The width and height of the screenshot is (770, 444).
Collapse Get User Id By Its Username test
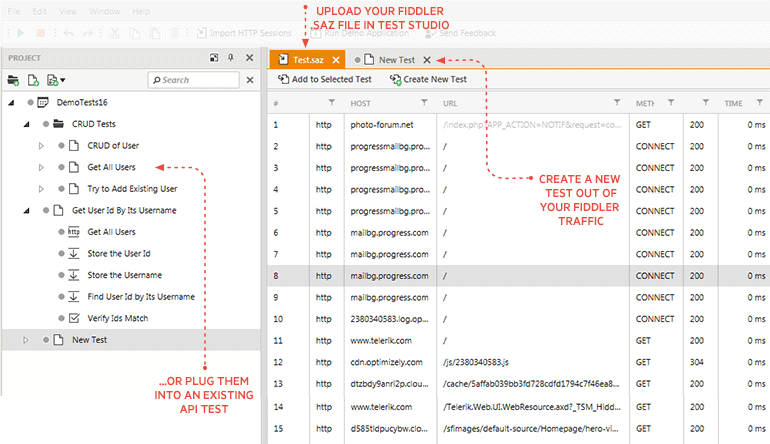[x=27, y=211]
